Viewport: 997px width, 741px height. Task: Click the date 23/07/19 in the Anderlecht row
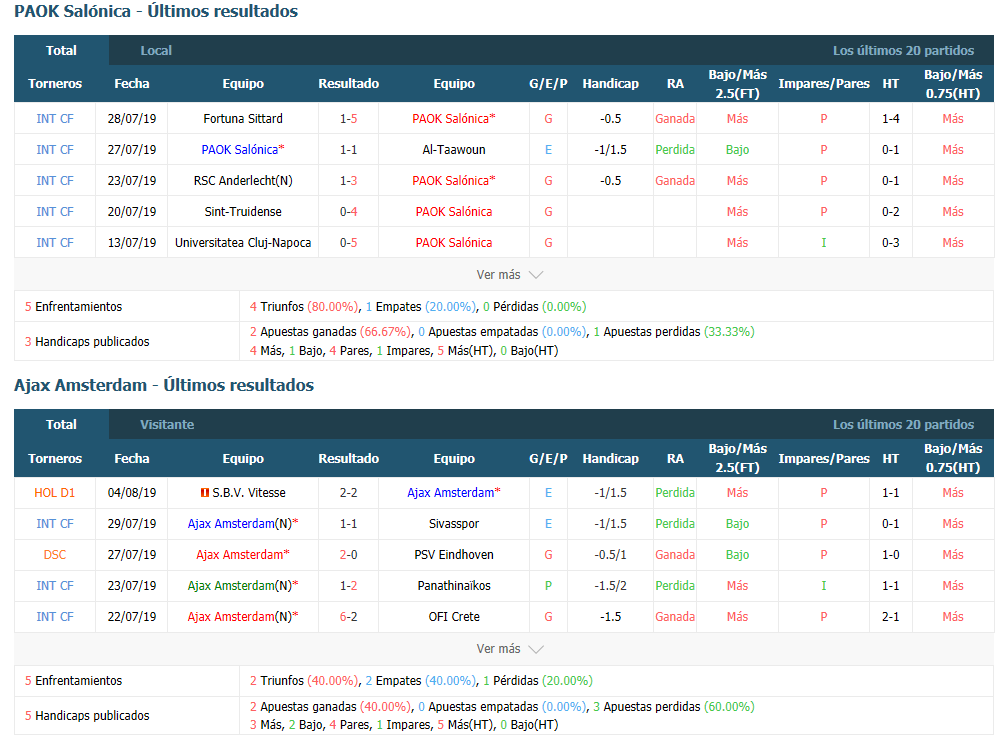click(x=132, y=181)
